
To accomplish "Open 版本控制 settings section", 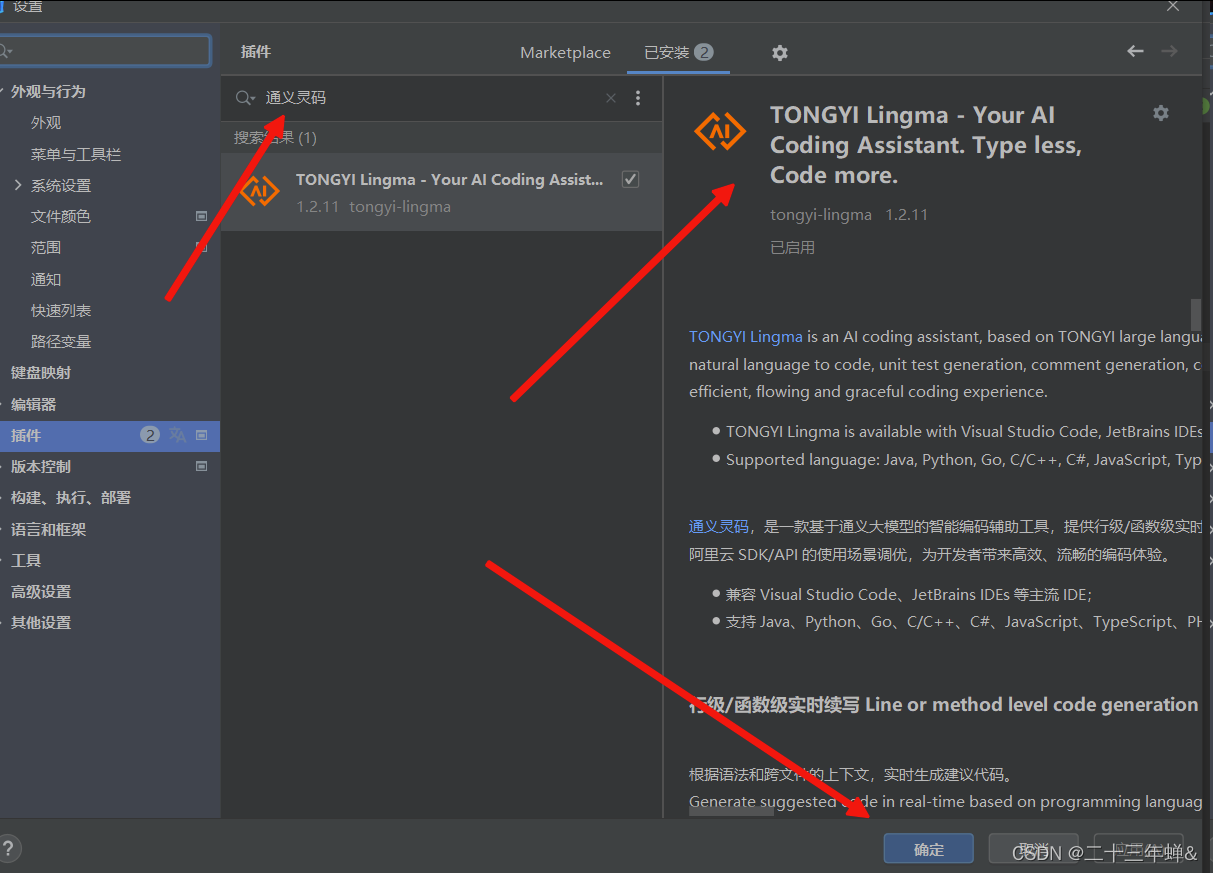I will pos(41,466).
